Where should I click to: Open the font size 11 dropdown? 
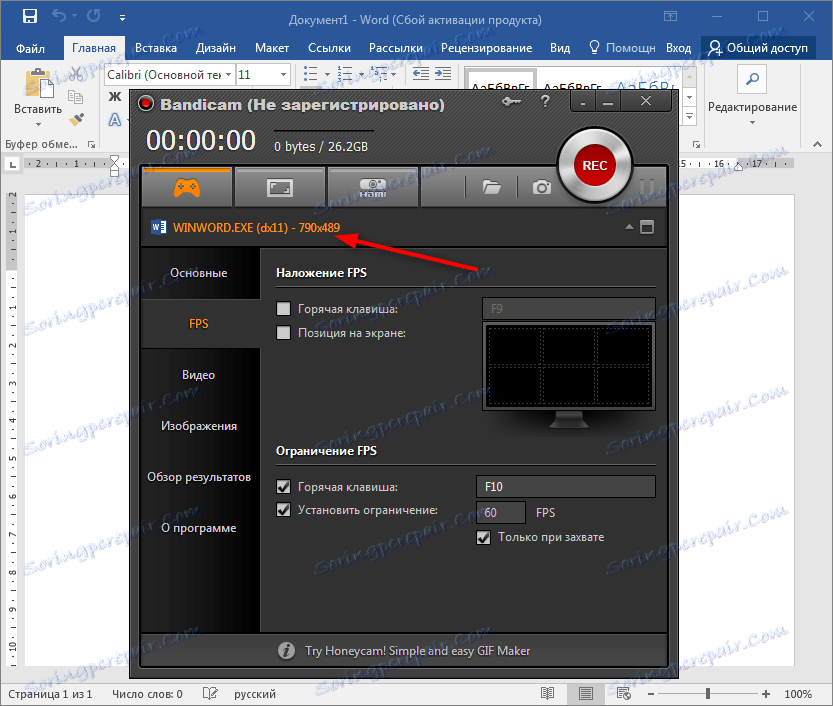point(284,75)
